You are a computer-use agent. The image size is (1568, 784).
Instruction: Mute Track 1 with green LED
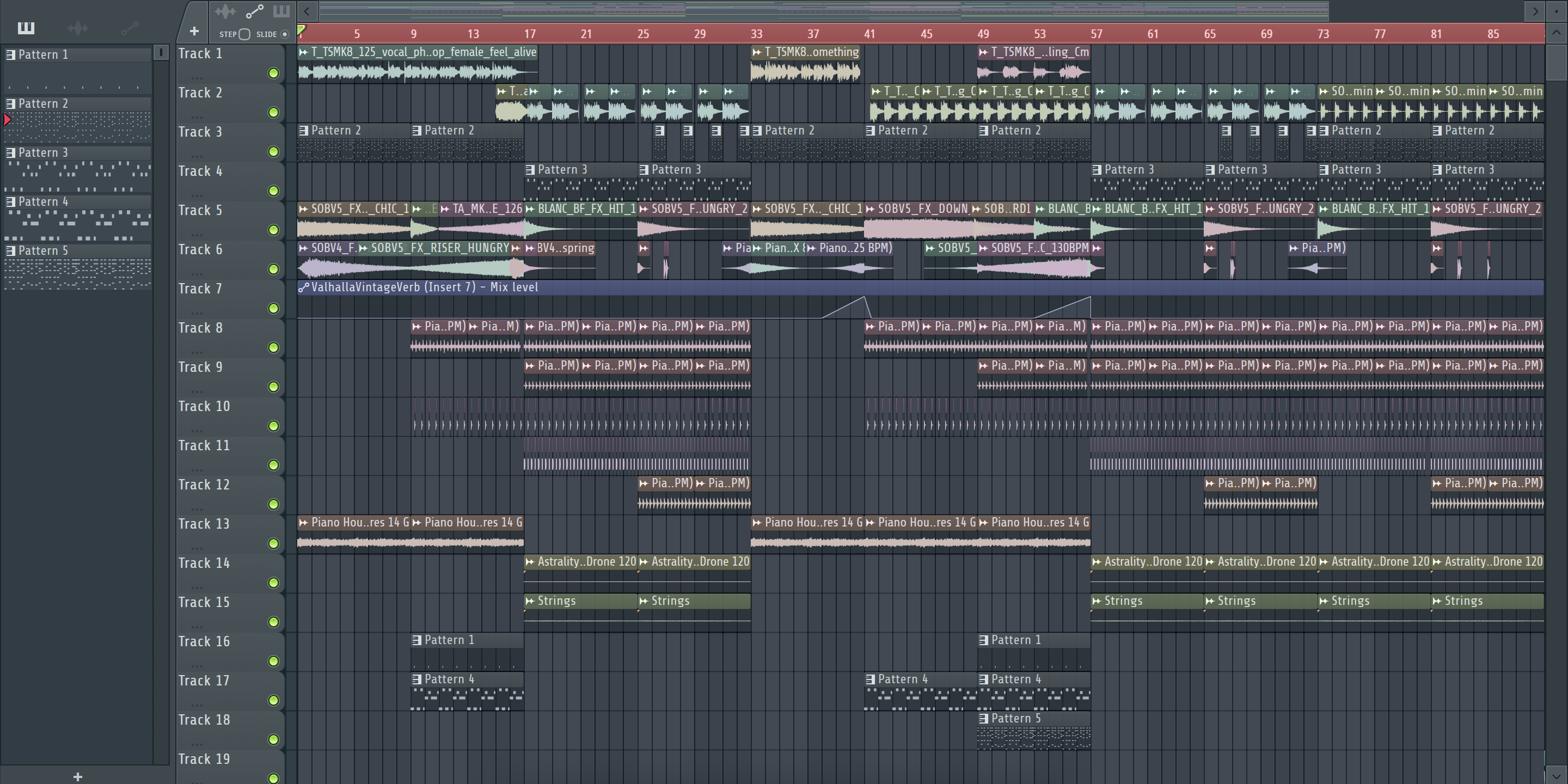(274, 73)
